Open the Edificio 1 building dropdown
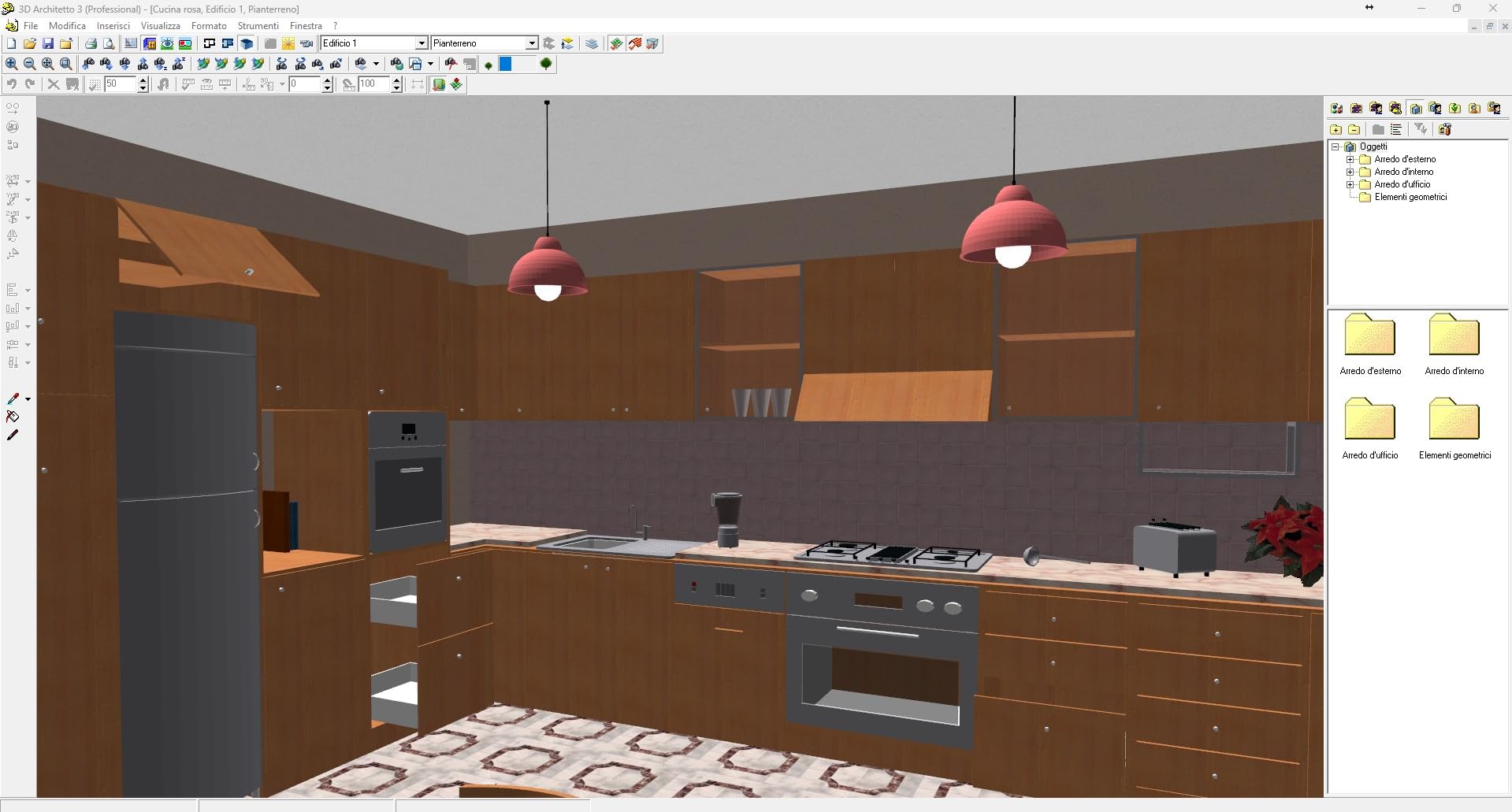 coord(422,43)
